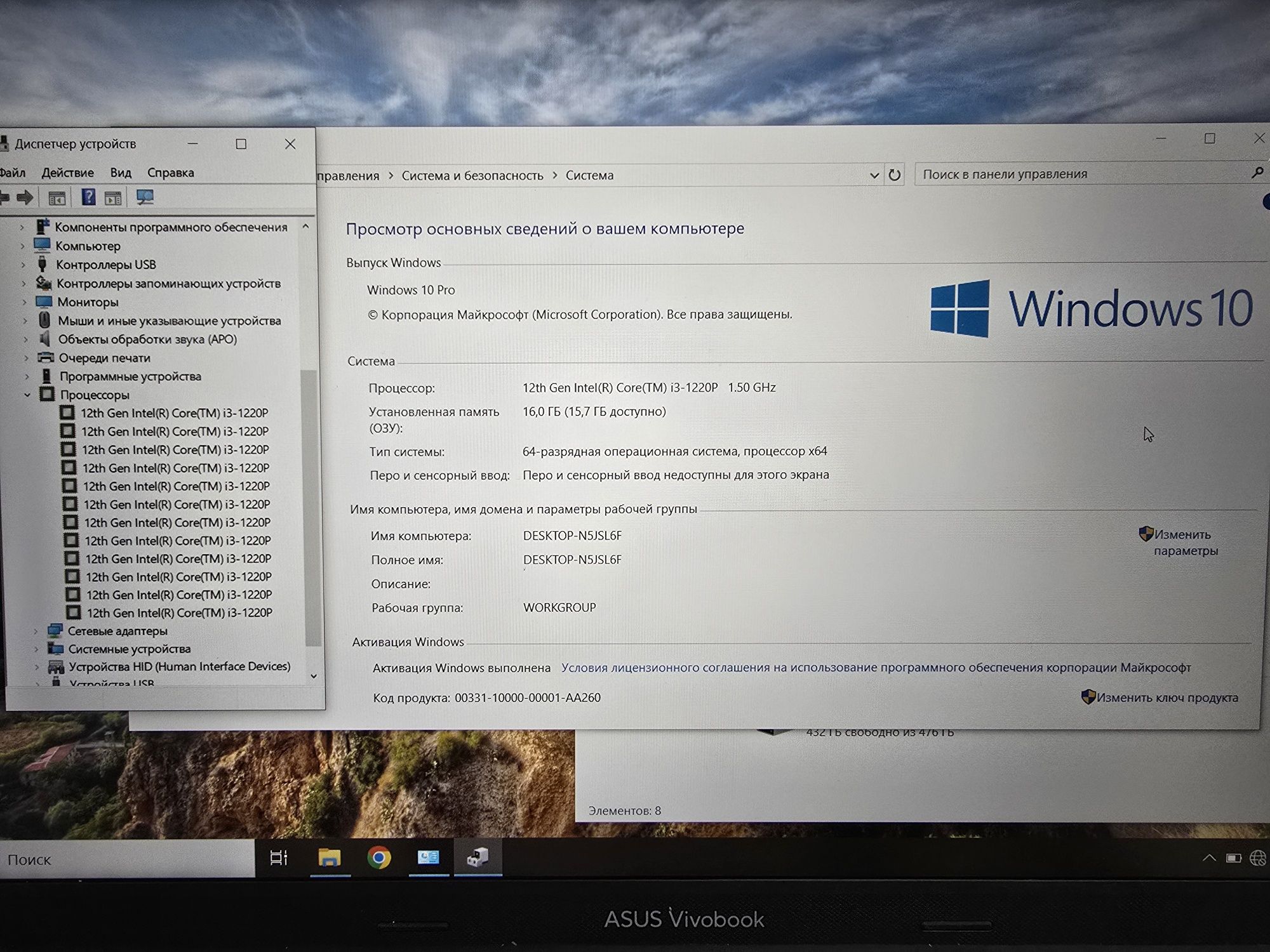Image resolution: width=1270 pixels, height=952 pixels.
Task: Select the Очереди печати printer icon
Action: coord(45,357)
